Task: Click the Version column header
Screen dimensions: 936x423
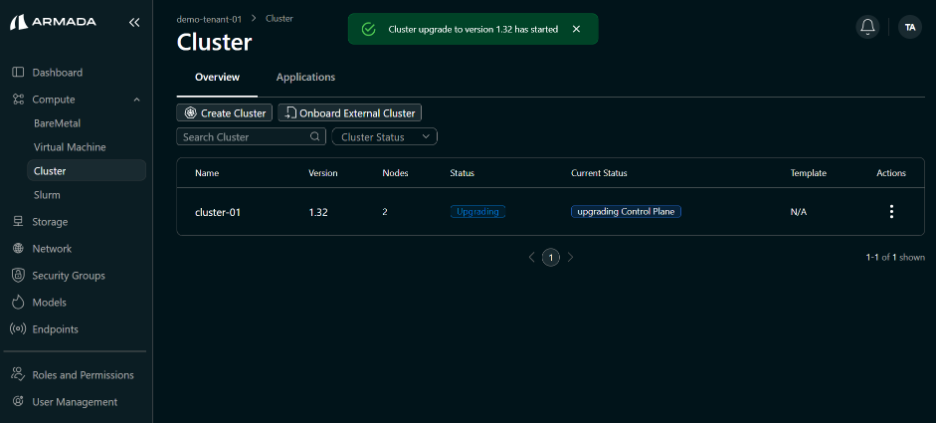Action: [x=323, y=173]
